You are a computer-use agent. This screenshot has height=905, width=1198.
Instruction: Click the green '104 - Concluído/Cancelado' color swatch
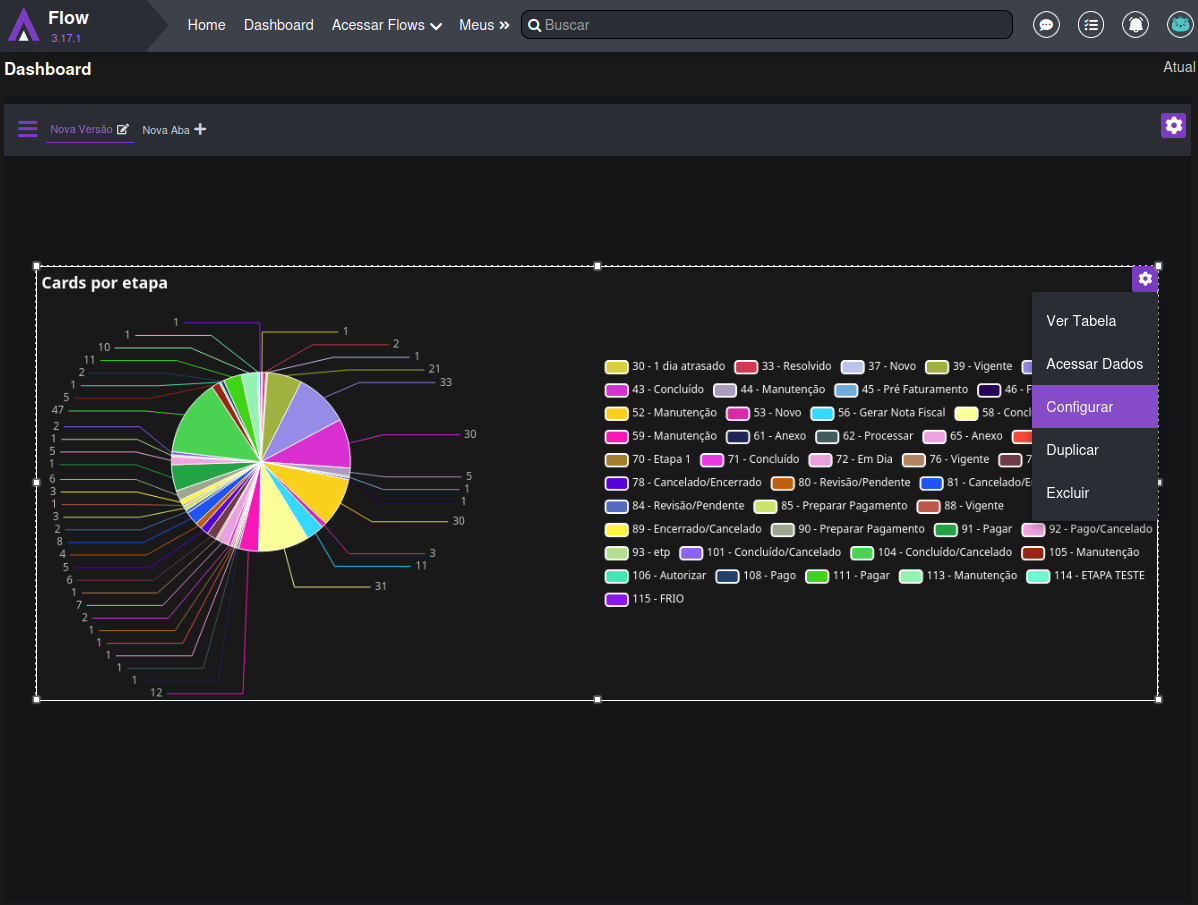862,553
